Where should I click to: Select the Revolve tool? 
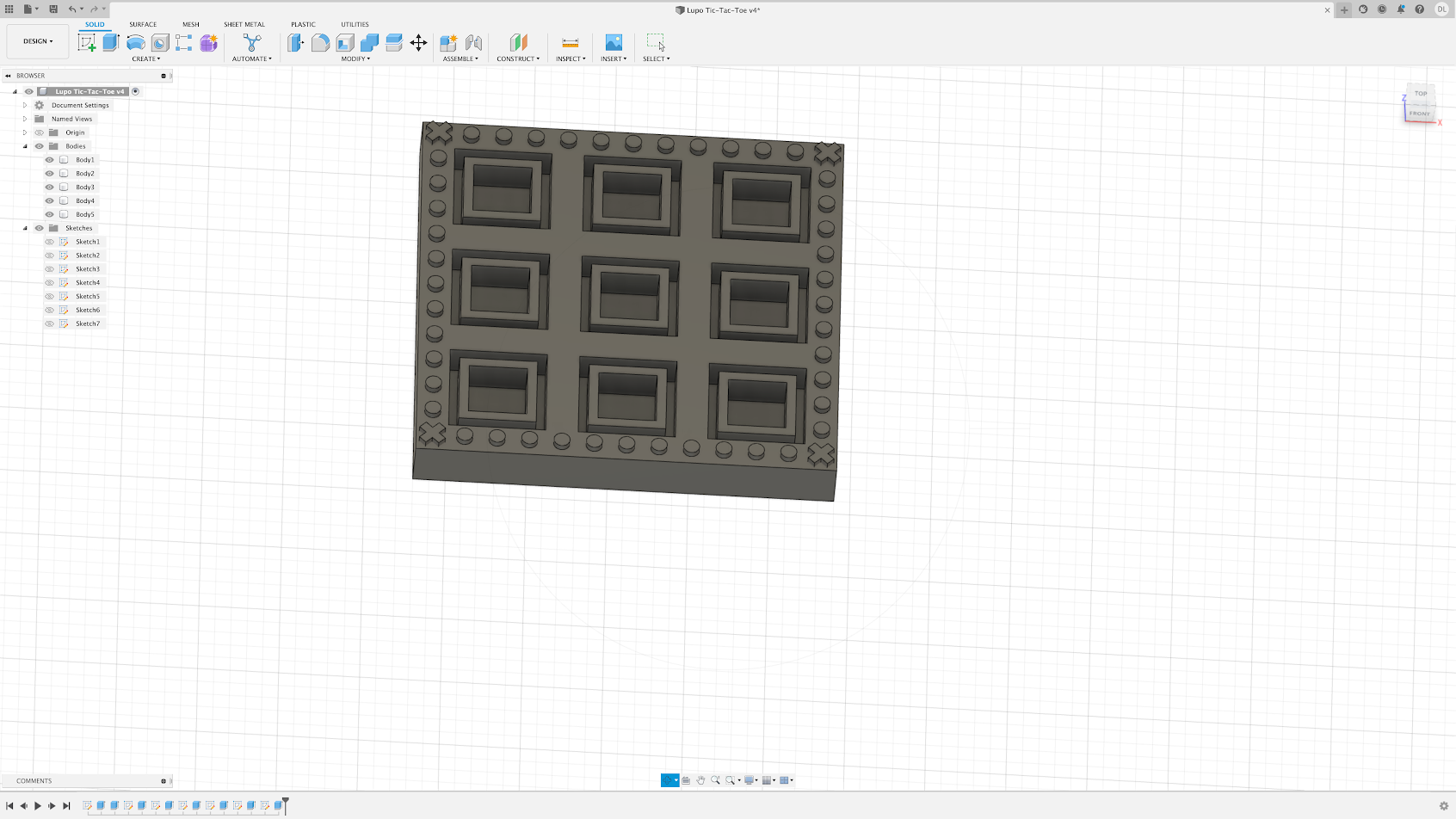(x=135, y=43)
